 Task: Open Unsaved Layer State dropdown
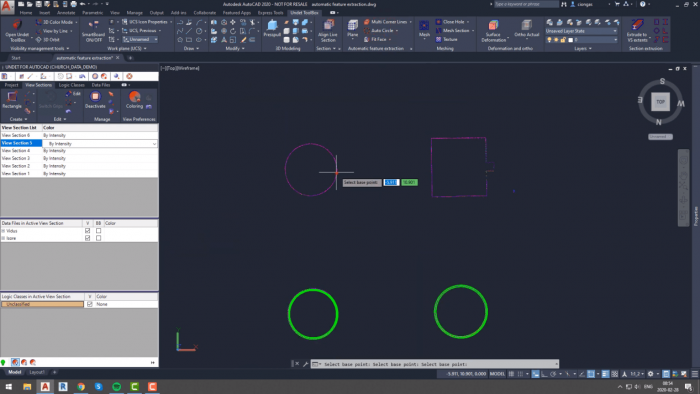tap(581, 31)
